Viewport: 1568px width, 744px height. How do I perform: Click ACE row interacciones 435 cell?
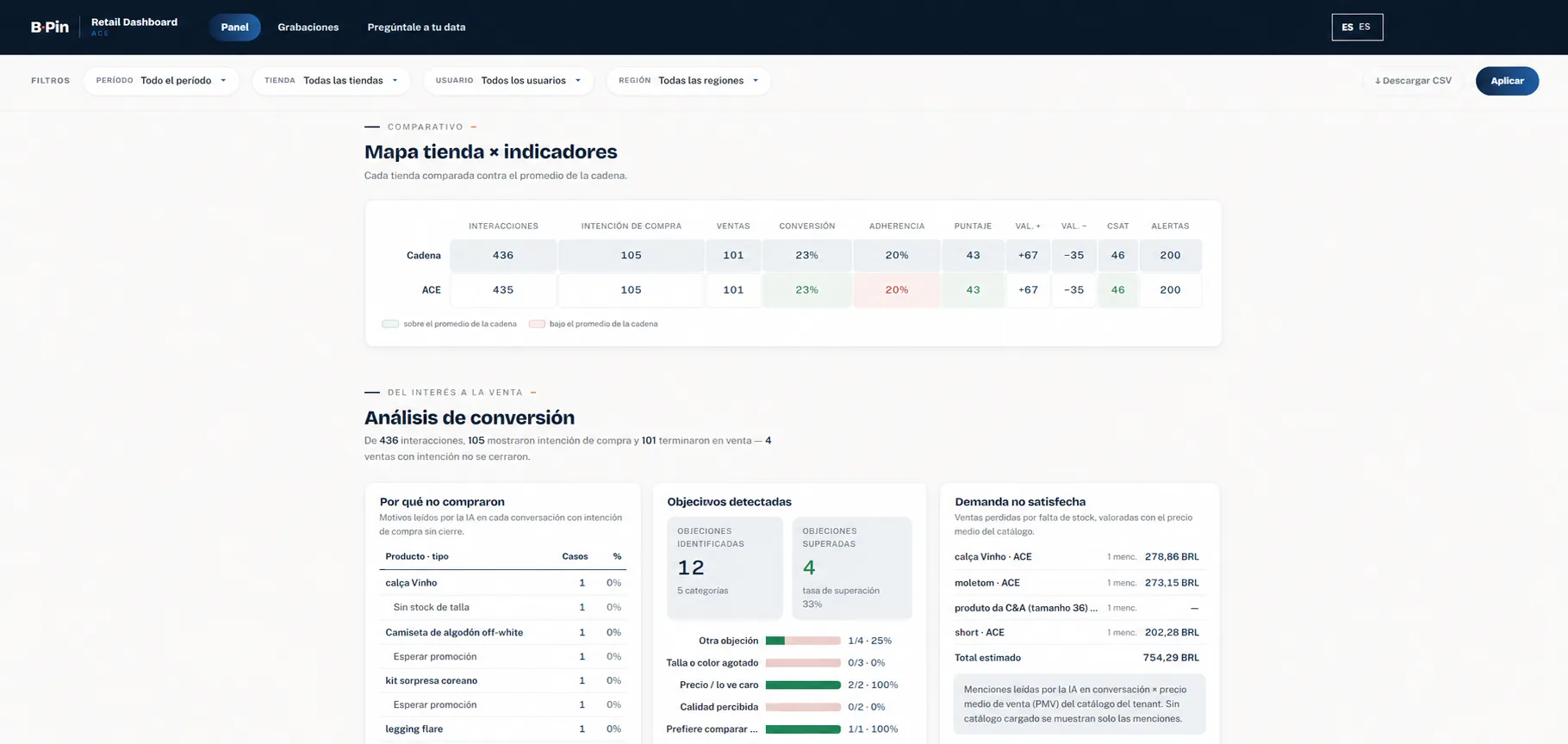tap(503, 290)
